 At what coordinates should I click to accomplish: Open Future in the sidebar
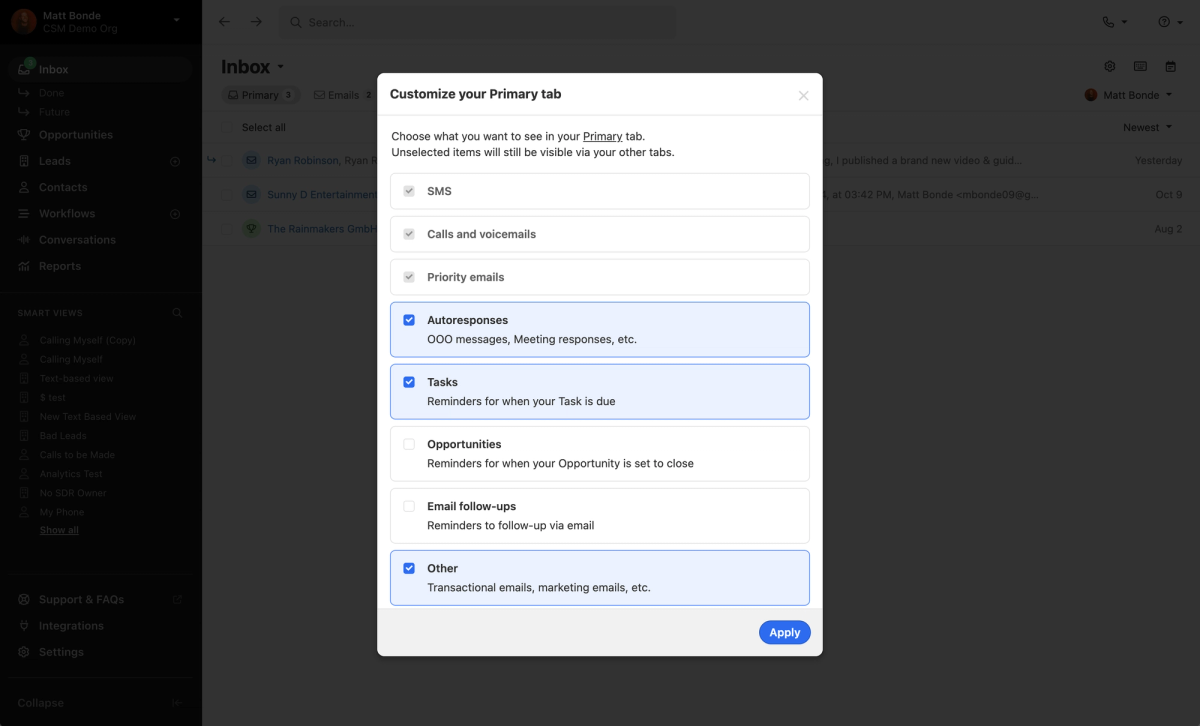click(x=54, y=112)
